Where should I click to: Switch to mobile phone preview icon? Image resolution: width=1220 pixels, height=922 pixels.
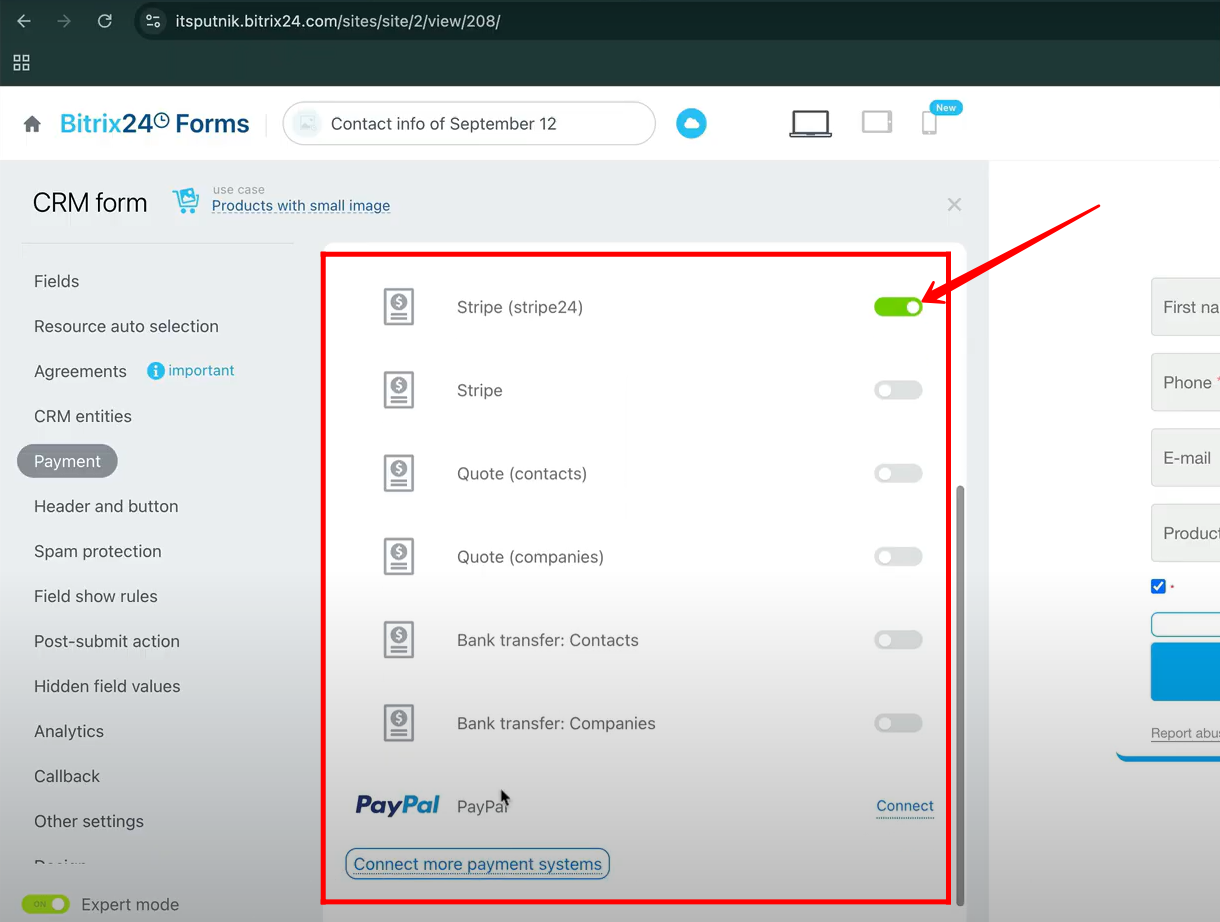point(929,123)
